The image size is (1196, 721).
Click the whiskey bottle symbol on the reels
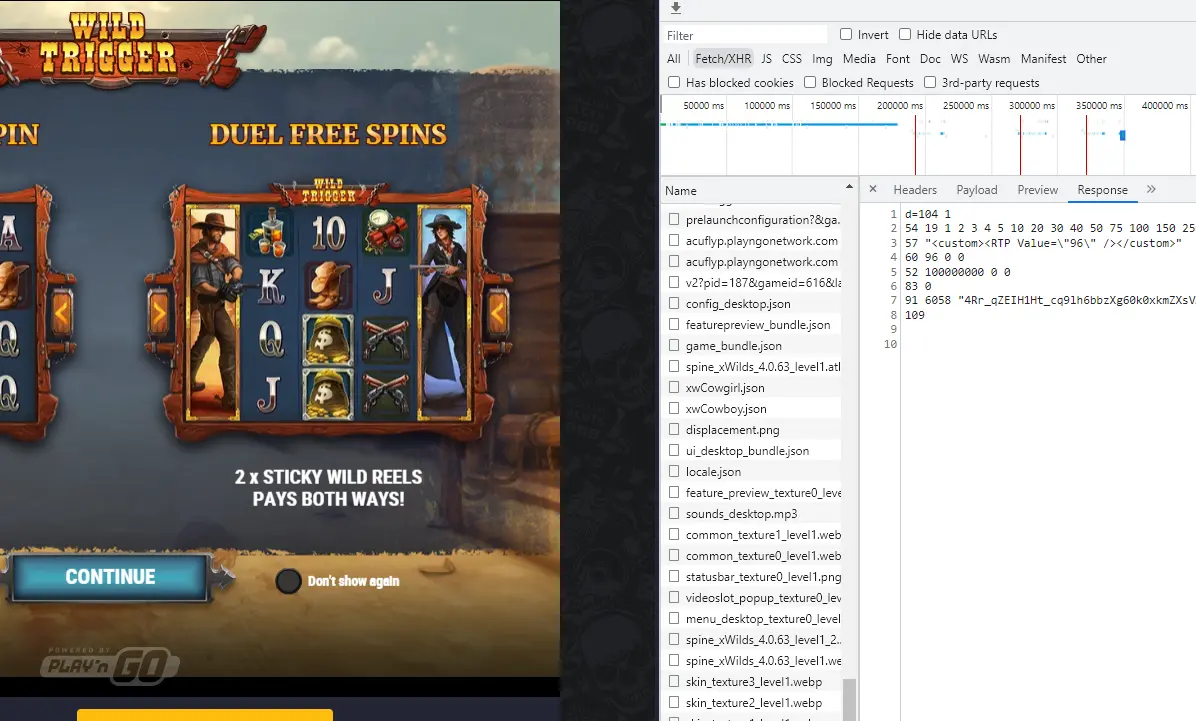pyautogui.click(x=269, y=230)
